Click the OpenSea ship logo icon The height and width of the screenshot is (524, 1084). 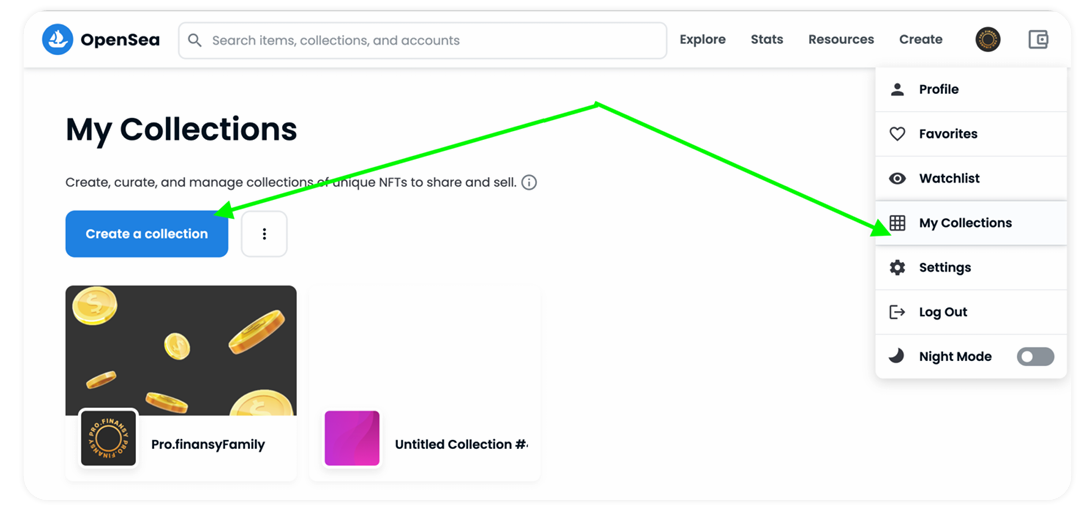[x=58, y=40]
